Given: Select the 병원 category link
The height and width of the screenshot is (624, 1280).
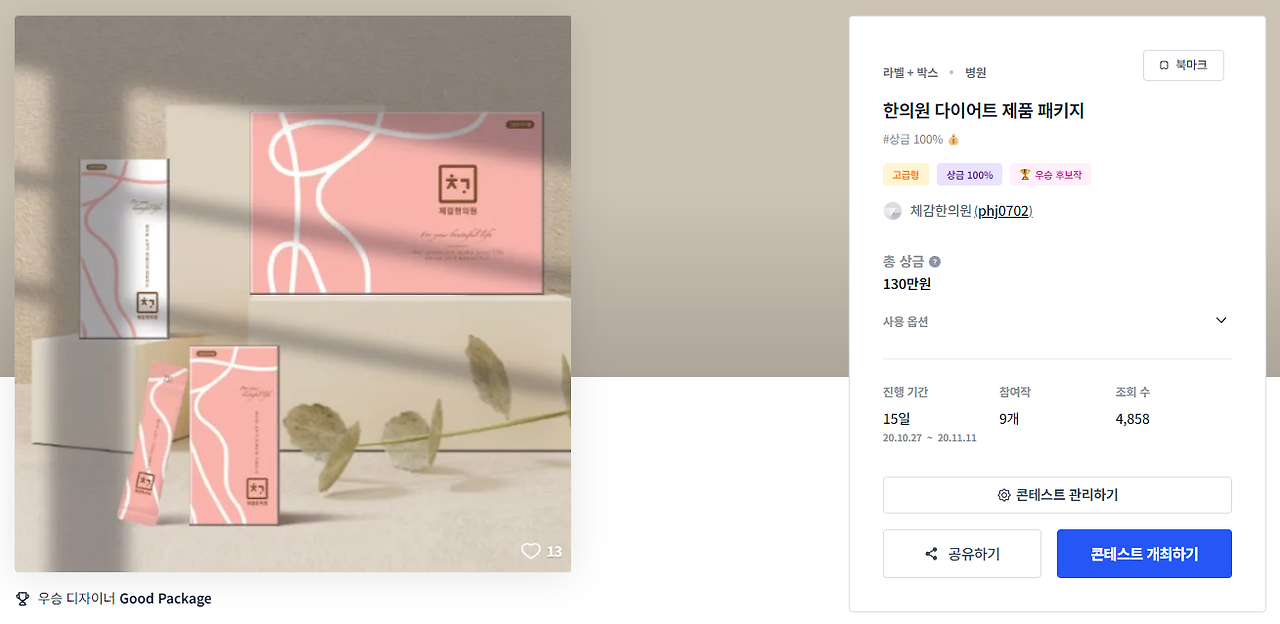Looking at the screenshot, I should pyautogui.click(x=976, y=73).
